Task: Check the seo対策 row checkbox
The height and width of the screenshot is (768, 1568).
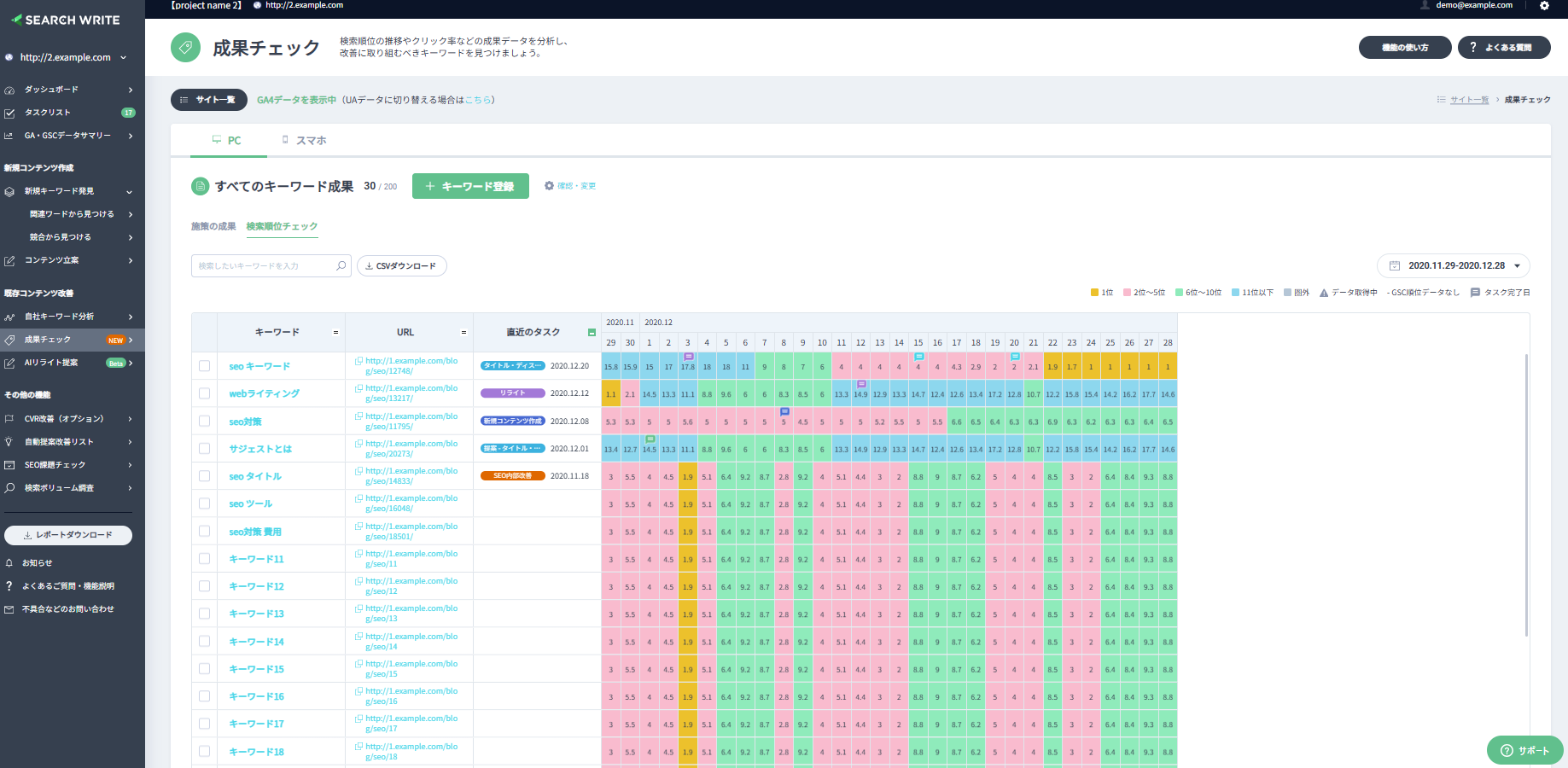Action: [x=204, y=421]
